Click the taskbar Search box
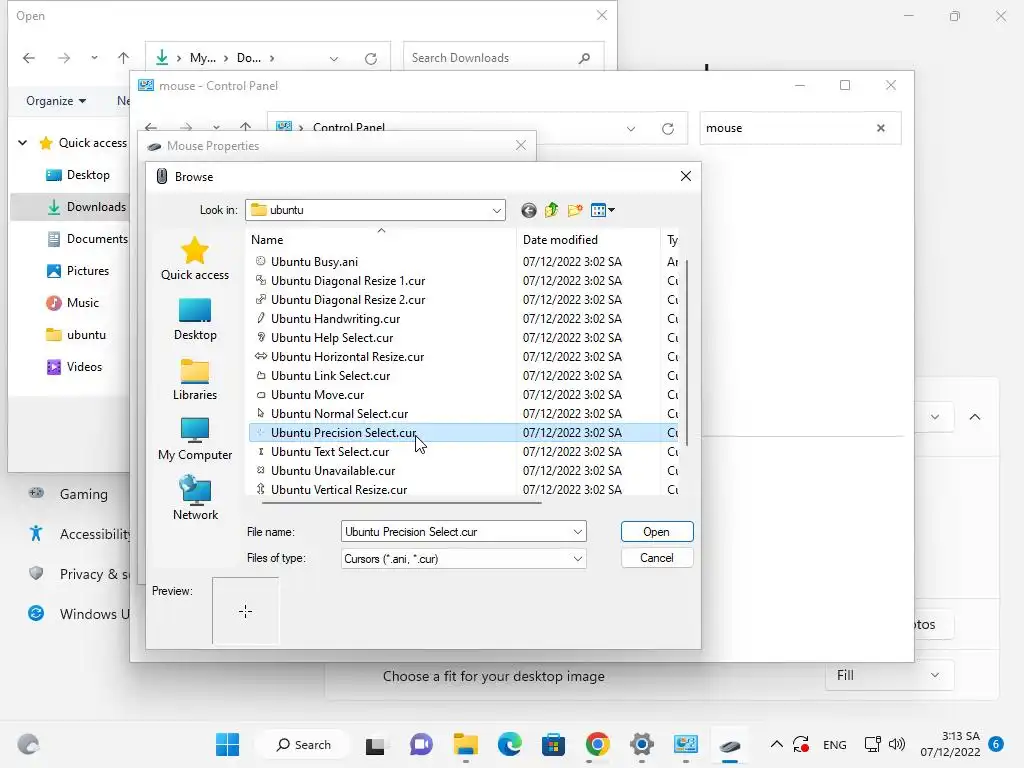Screen dimensions: 1024x768 (304, 744)
